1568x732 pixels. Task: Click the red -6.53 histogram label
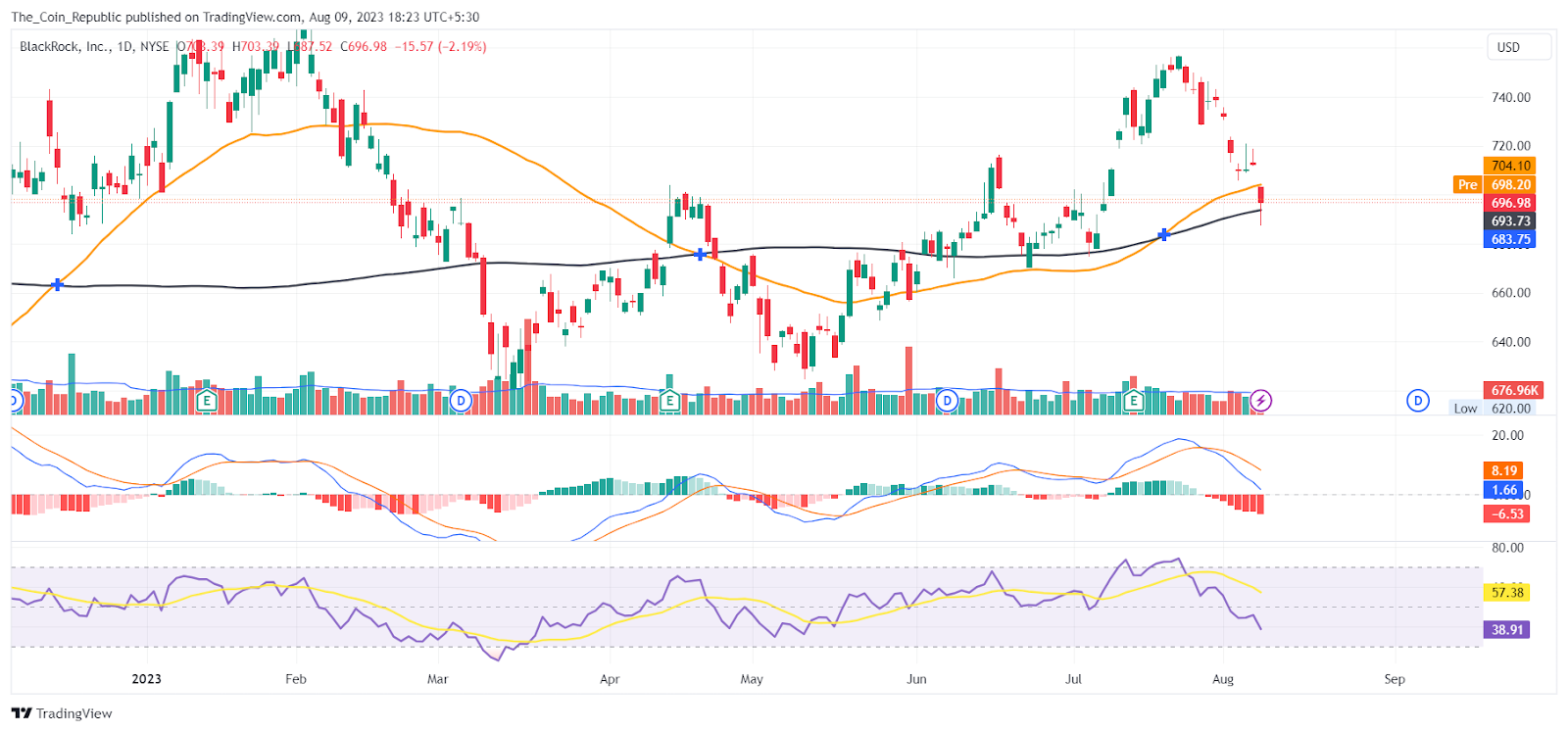[1507, 513]
